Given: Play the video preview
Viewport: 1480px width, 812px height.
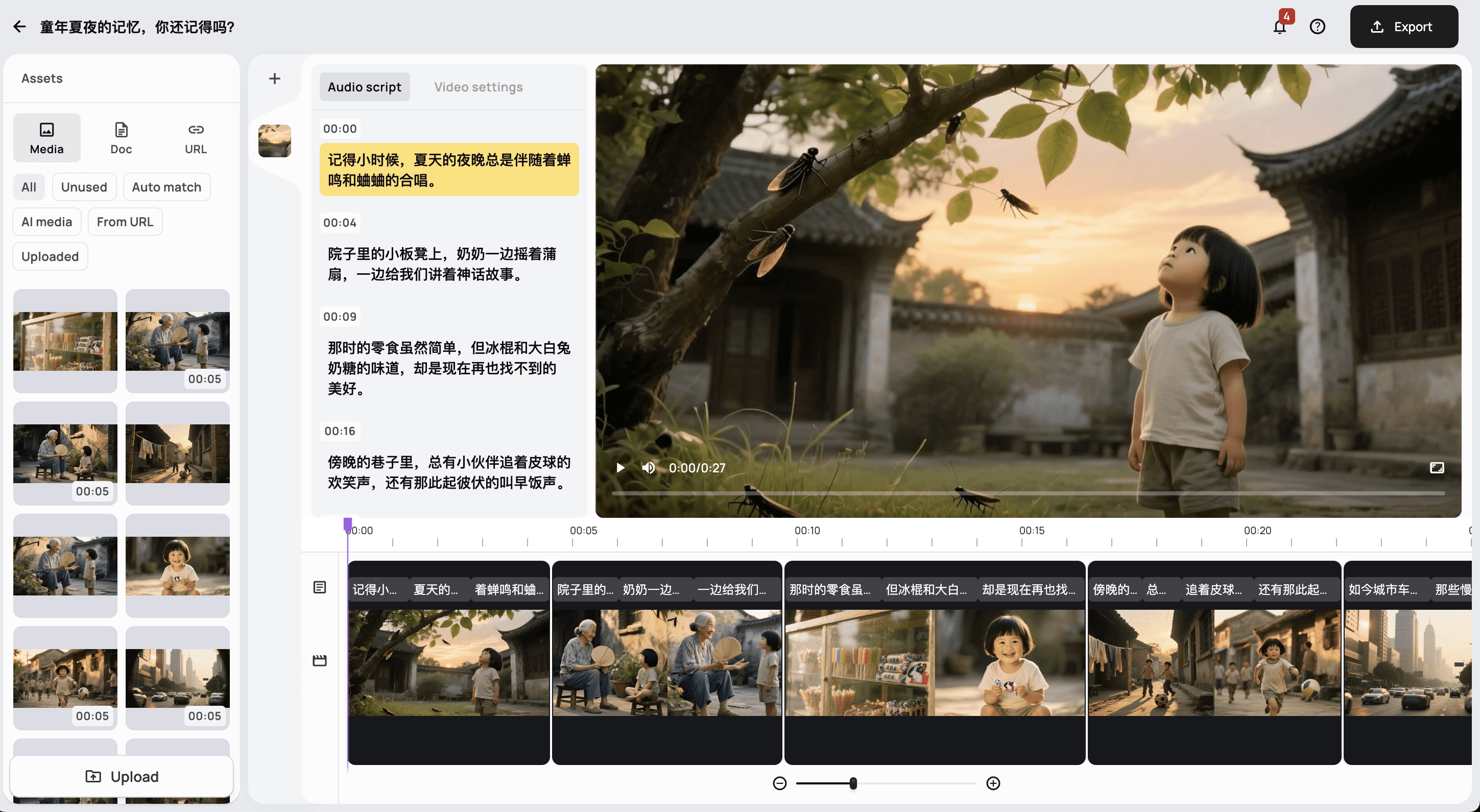Looking at the screenshot, I should [x=620, y=468].
